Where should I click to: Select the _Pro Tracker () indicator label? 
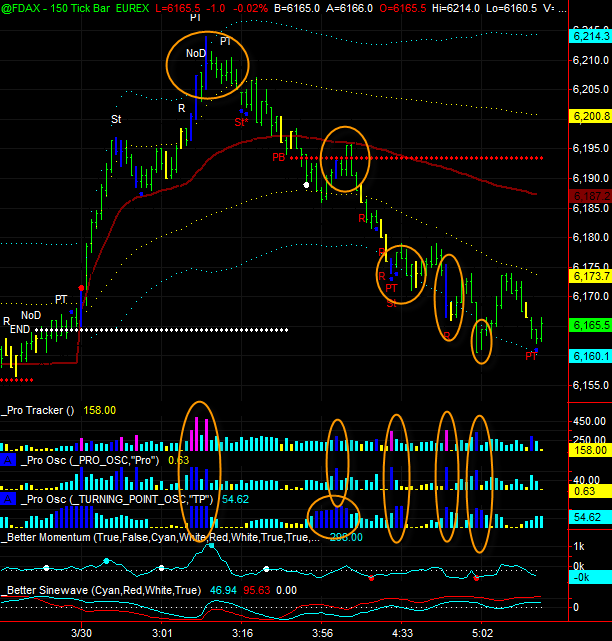pyautogui.click(x=38, y=410)
